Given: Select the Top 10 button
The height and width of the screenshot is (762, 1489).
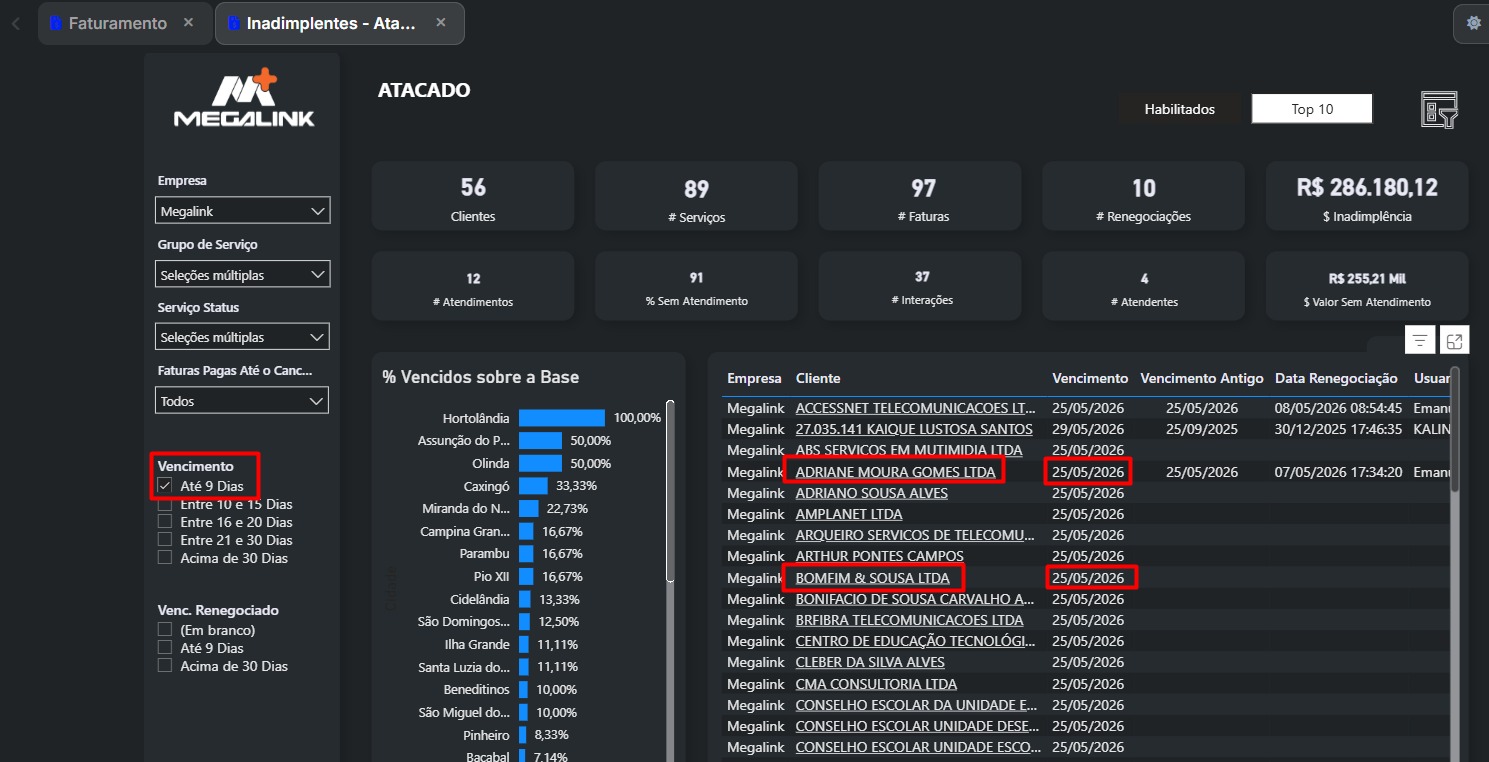Looking at the screenshot, I should (x=1312, y=109).
